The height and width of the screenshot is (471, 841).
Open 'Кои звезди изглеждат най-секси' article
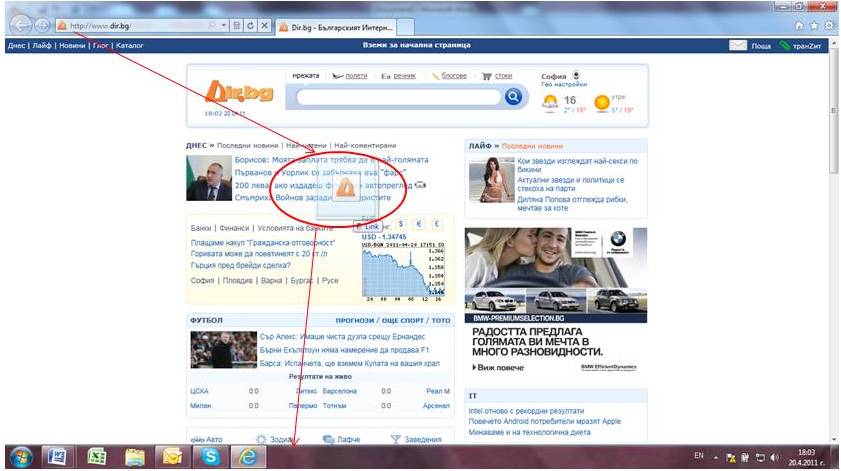coord(577,165)
